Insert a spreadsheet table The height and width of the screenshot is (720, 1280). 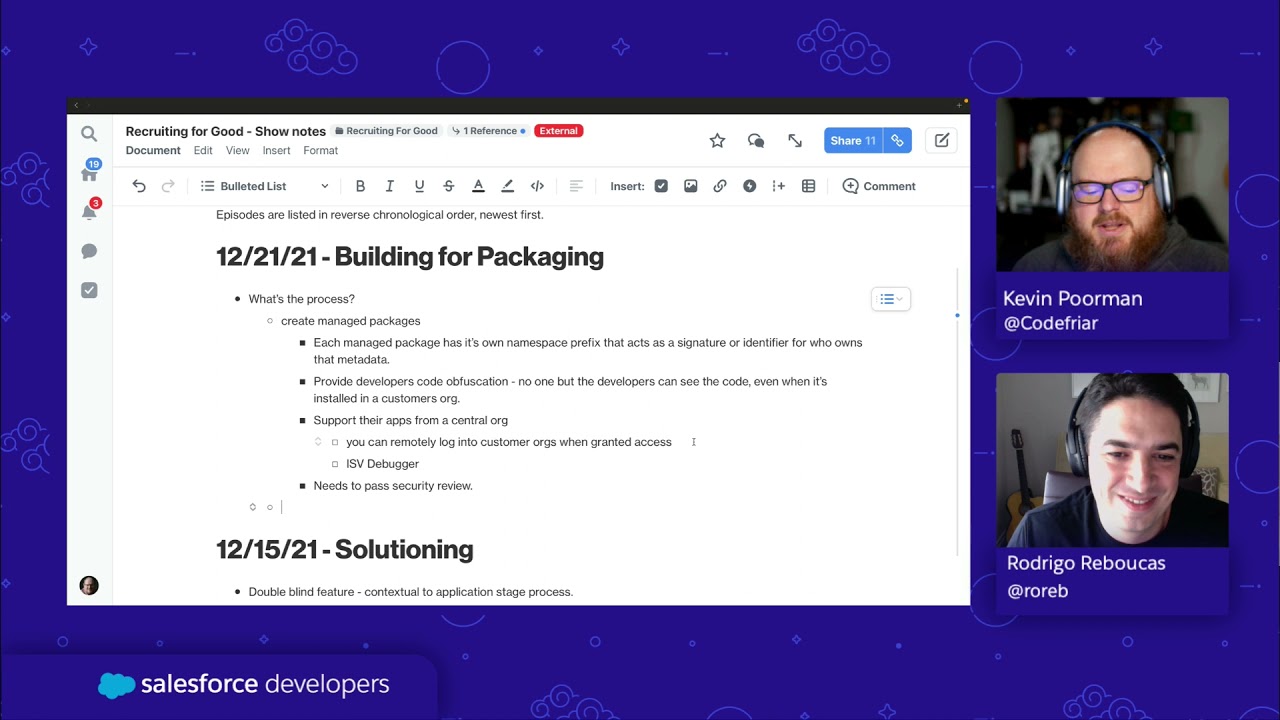tap(808, 186)
